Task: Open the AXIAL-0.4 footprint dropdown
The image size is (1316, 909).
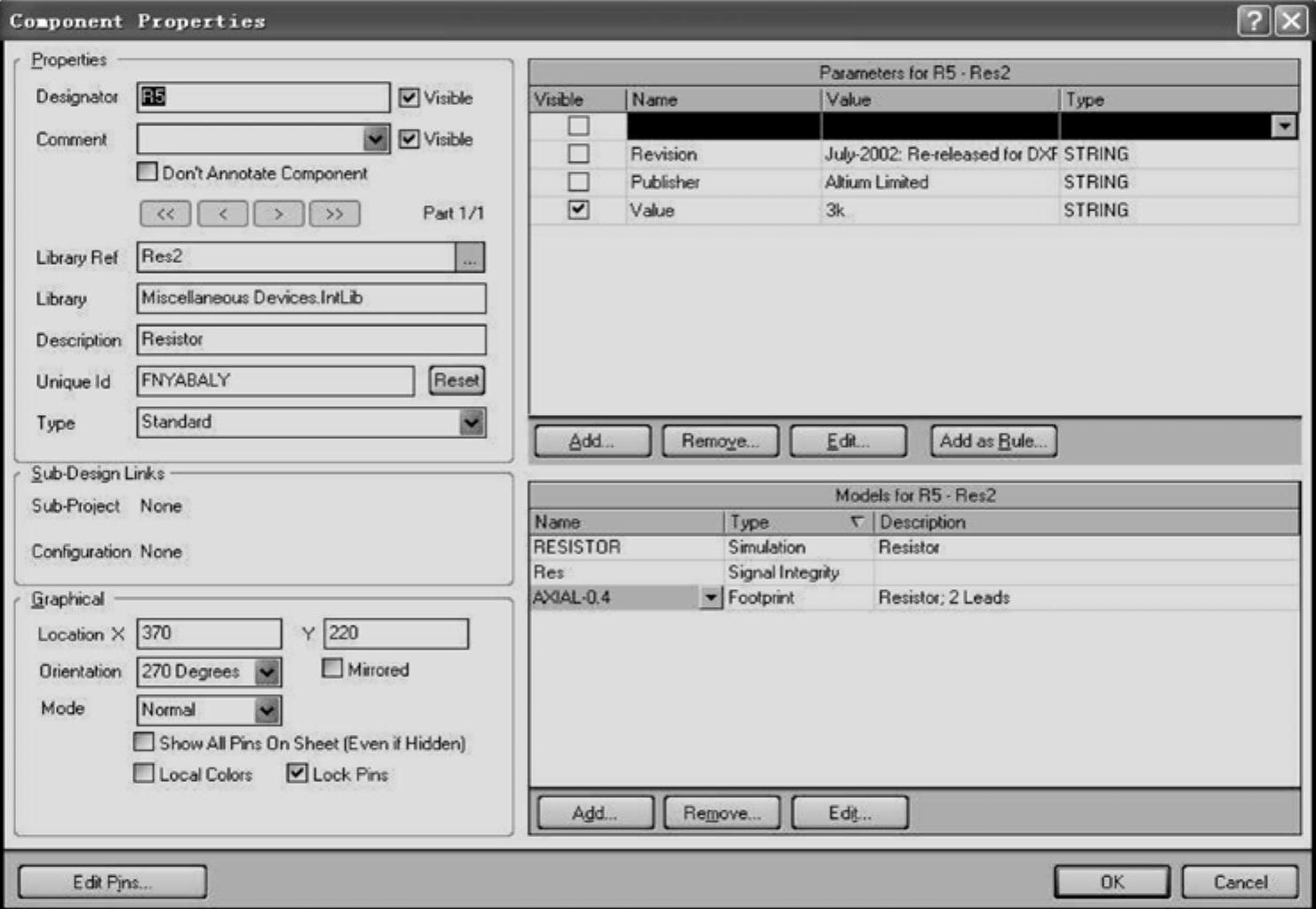Action: click(x=710, y=598)
